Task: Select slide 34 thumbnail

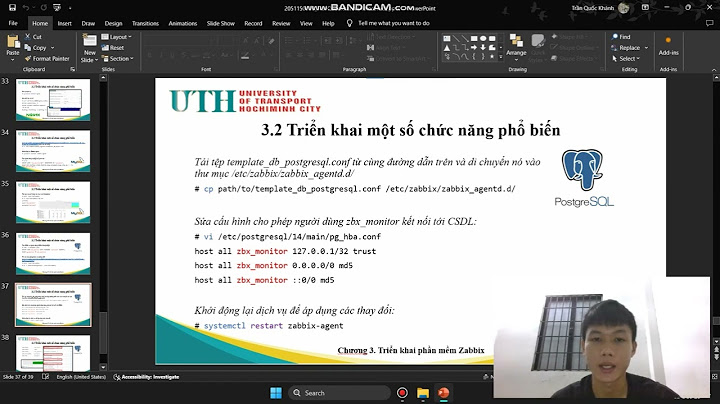Action: (x=53, y=151)
